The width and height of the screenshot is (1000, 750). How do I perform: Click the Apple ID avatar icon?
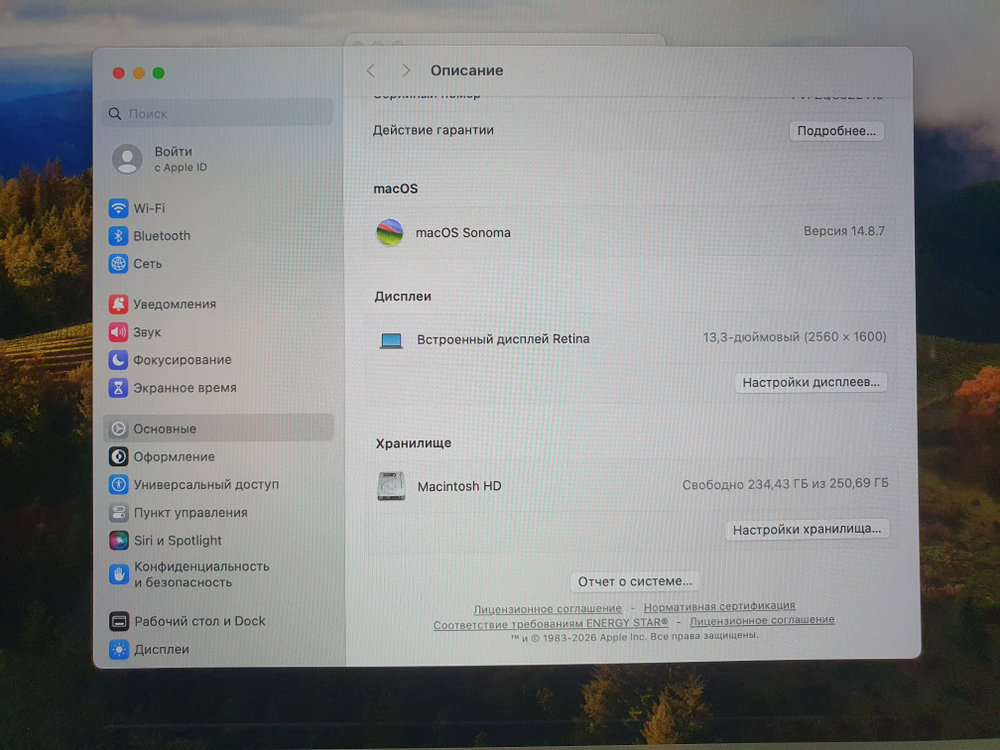tap(128, 159)
